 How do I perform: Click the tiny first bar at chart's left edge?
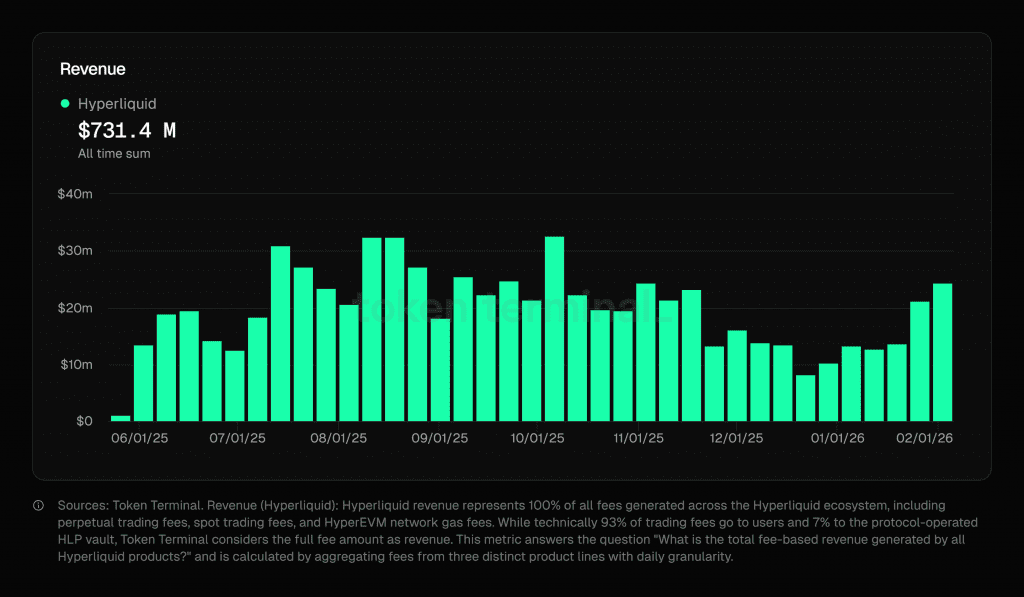tap(121, 418)
